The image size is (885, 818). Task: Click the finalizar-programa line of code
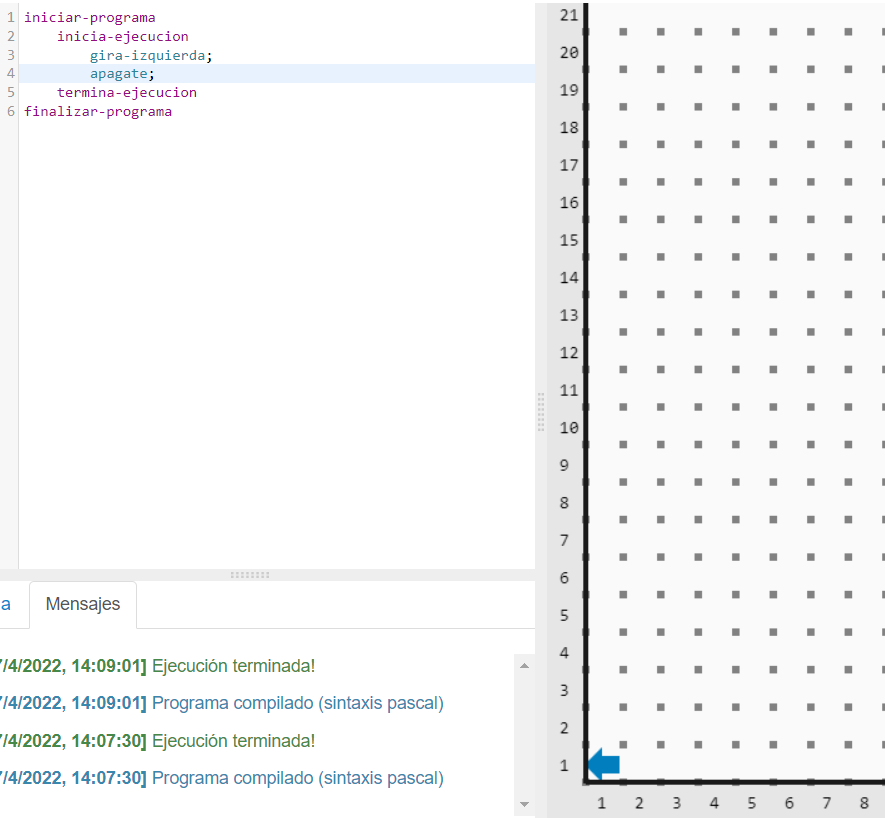[x=98, y=112]
